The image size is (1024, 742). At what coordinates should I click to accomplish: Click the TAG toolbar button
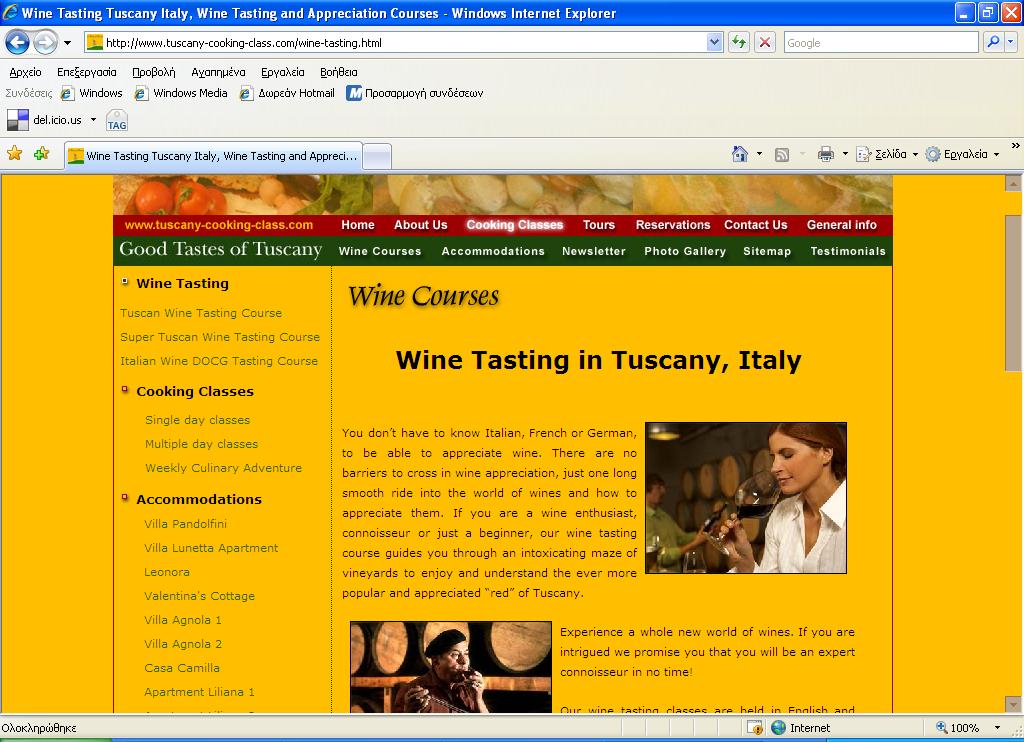coord(117,121)
